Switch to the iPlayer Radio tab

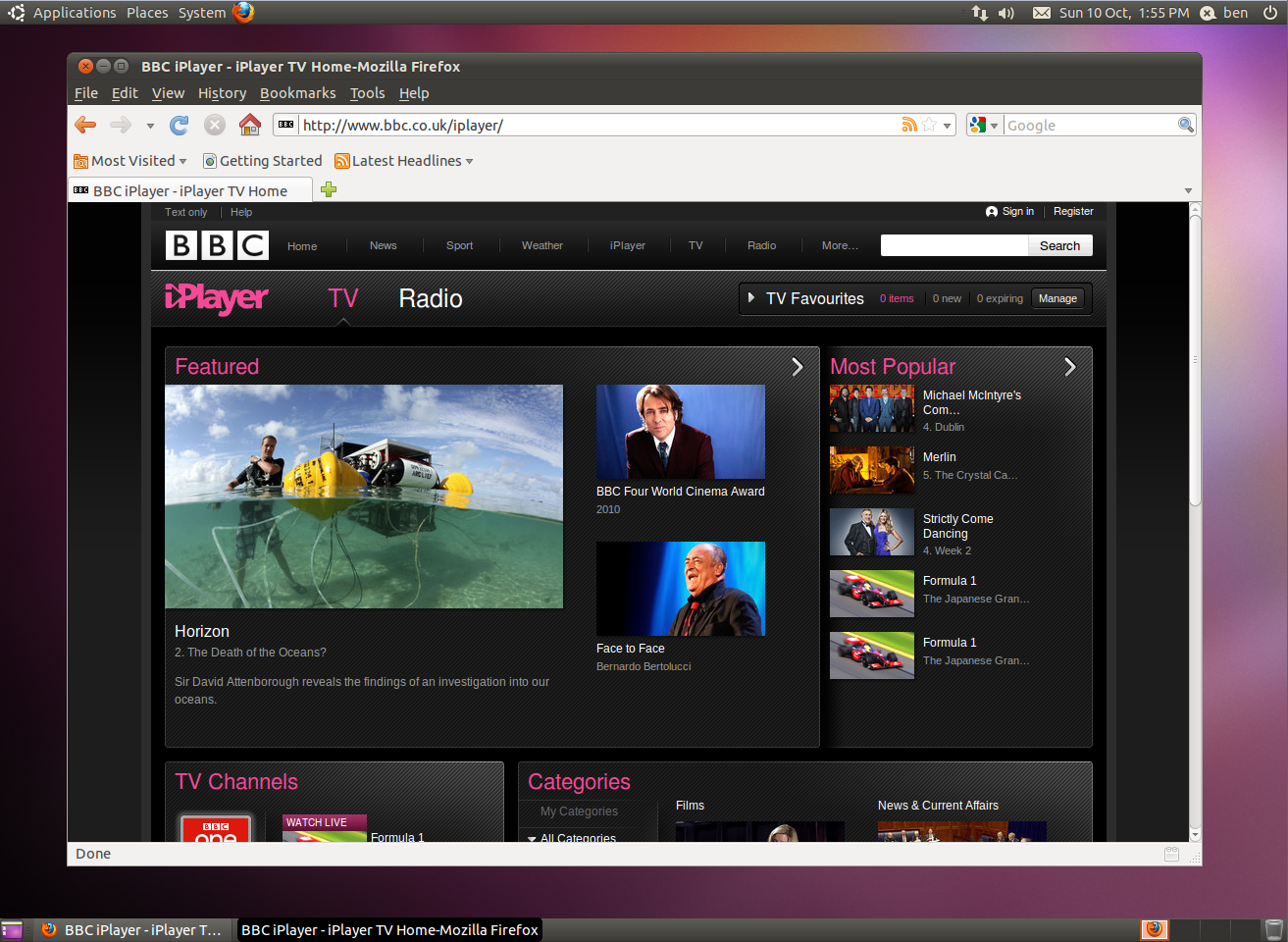click(x=431, y=298)
